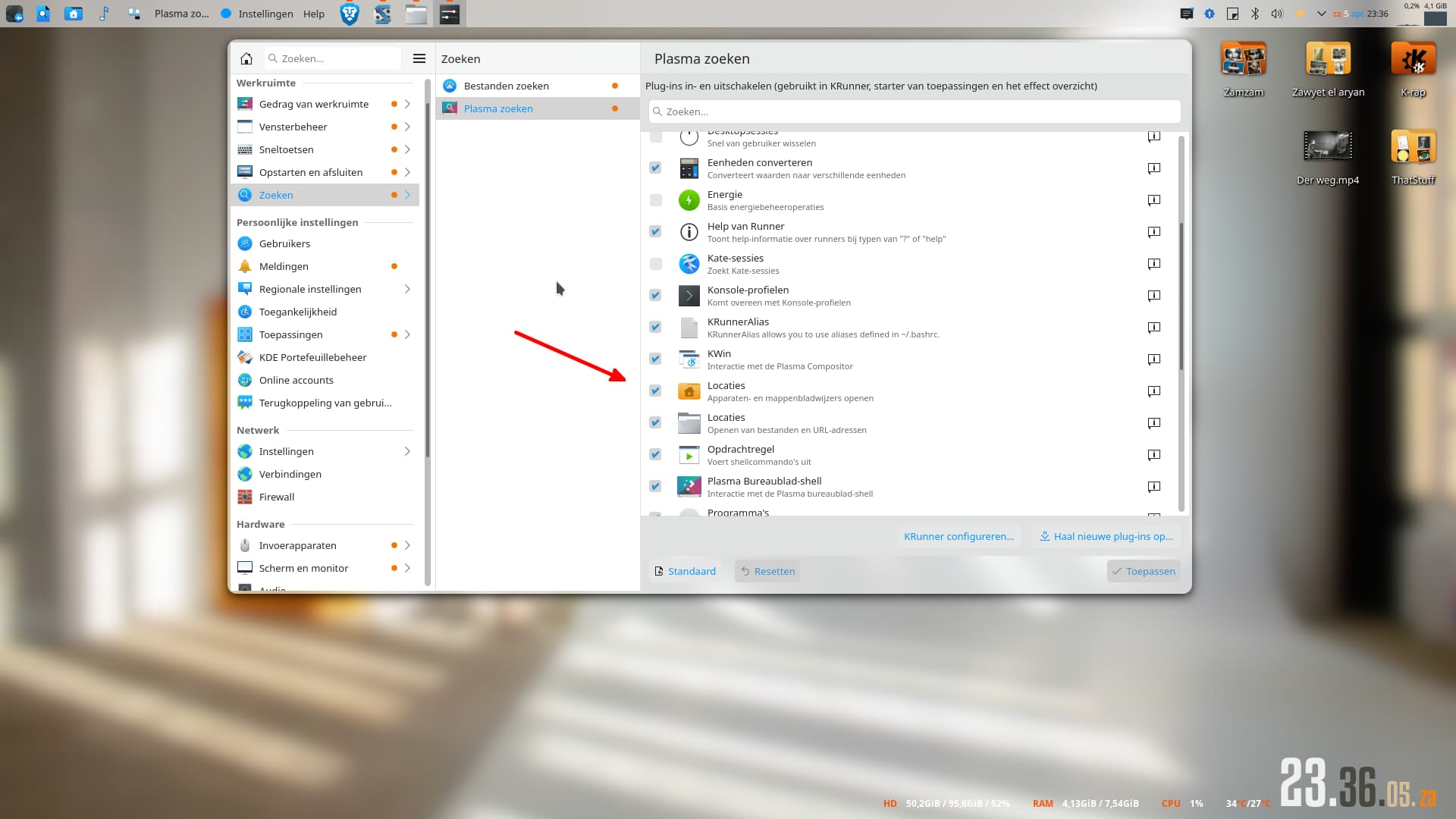This screenshot has width=1456, height=819.
Task: Focus the plugin Zoeken search field
Action: click(x=915, y=111)
